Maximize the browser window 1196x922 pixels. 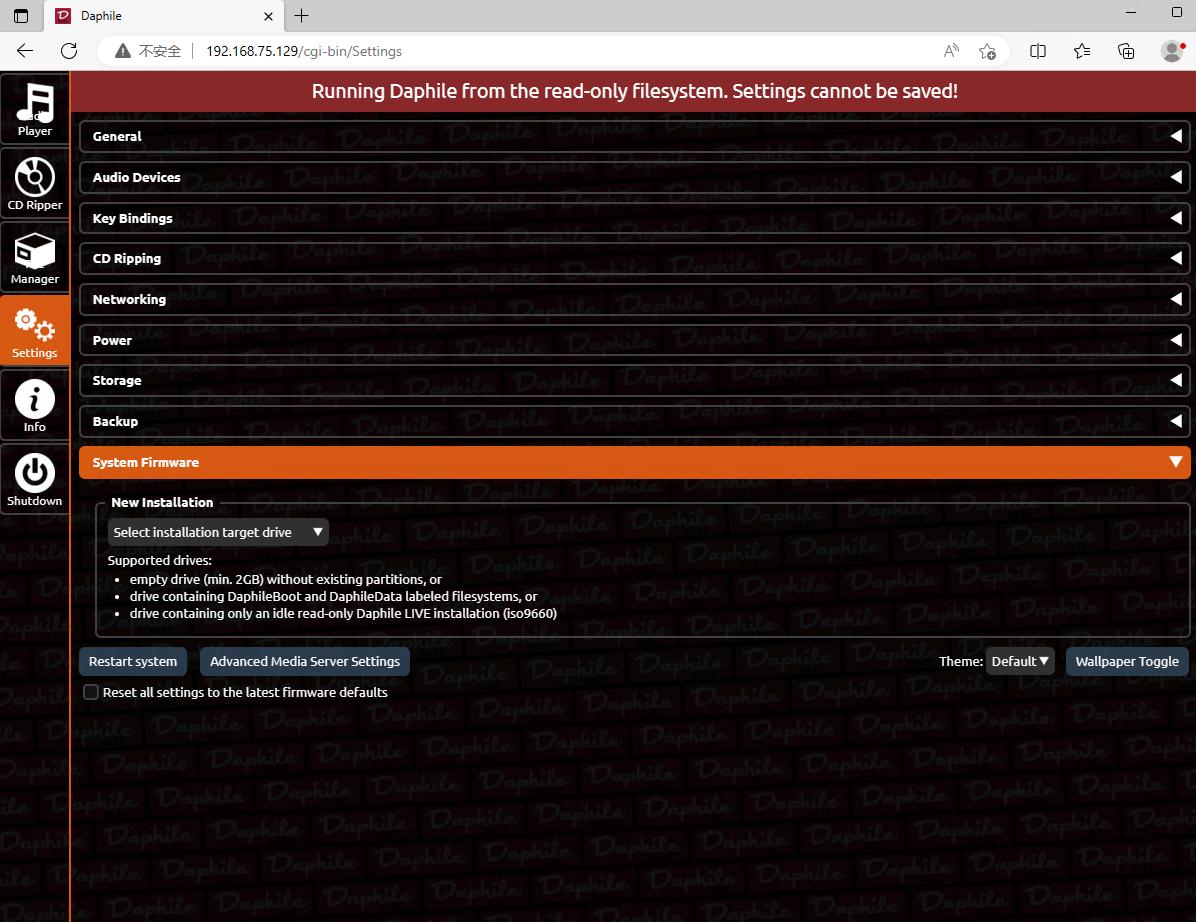coord(1176,13)
